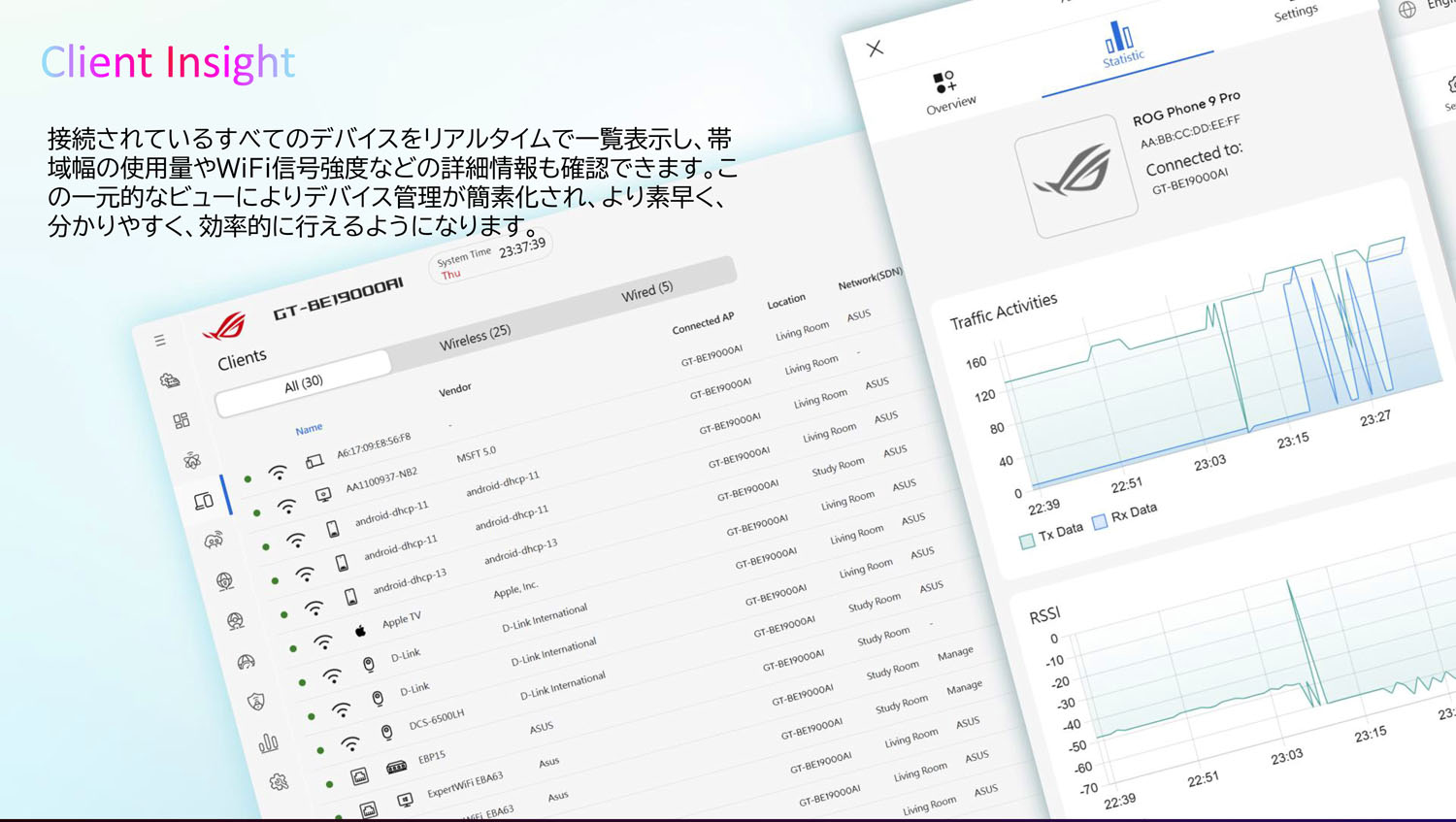This screenshot has height=822, width=1456.
Task: Click the wired port icon on the EBP15 row
Action: (x=359, y=776)
